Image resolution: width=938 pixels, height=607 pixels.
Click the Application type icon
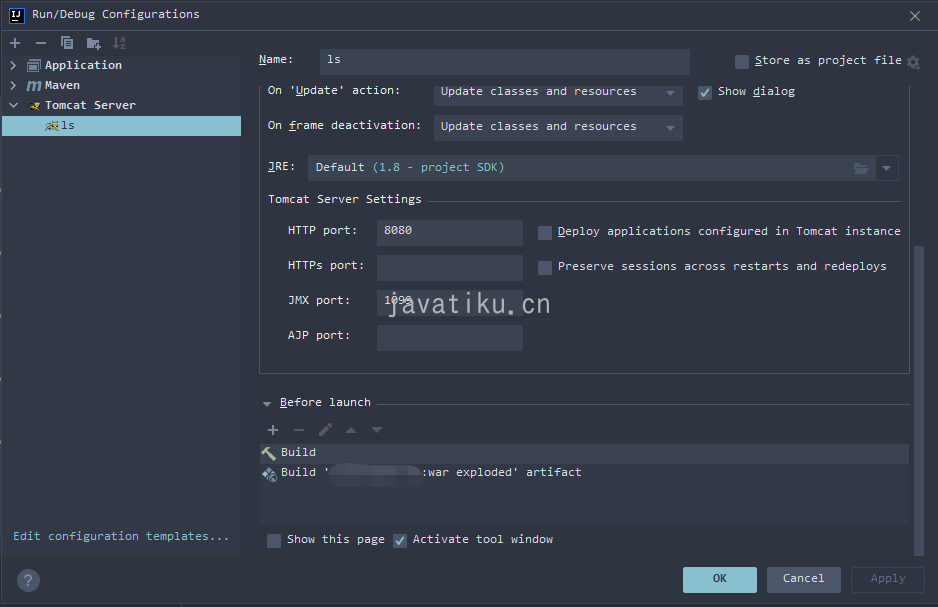tap(34, 65)
